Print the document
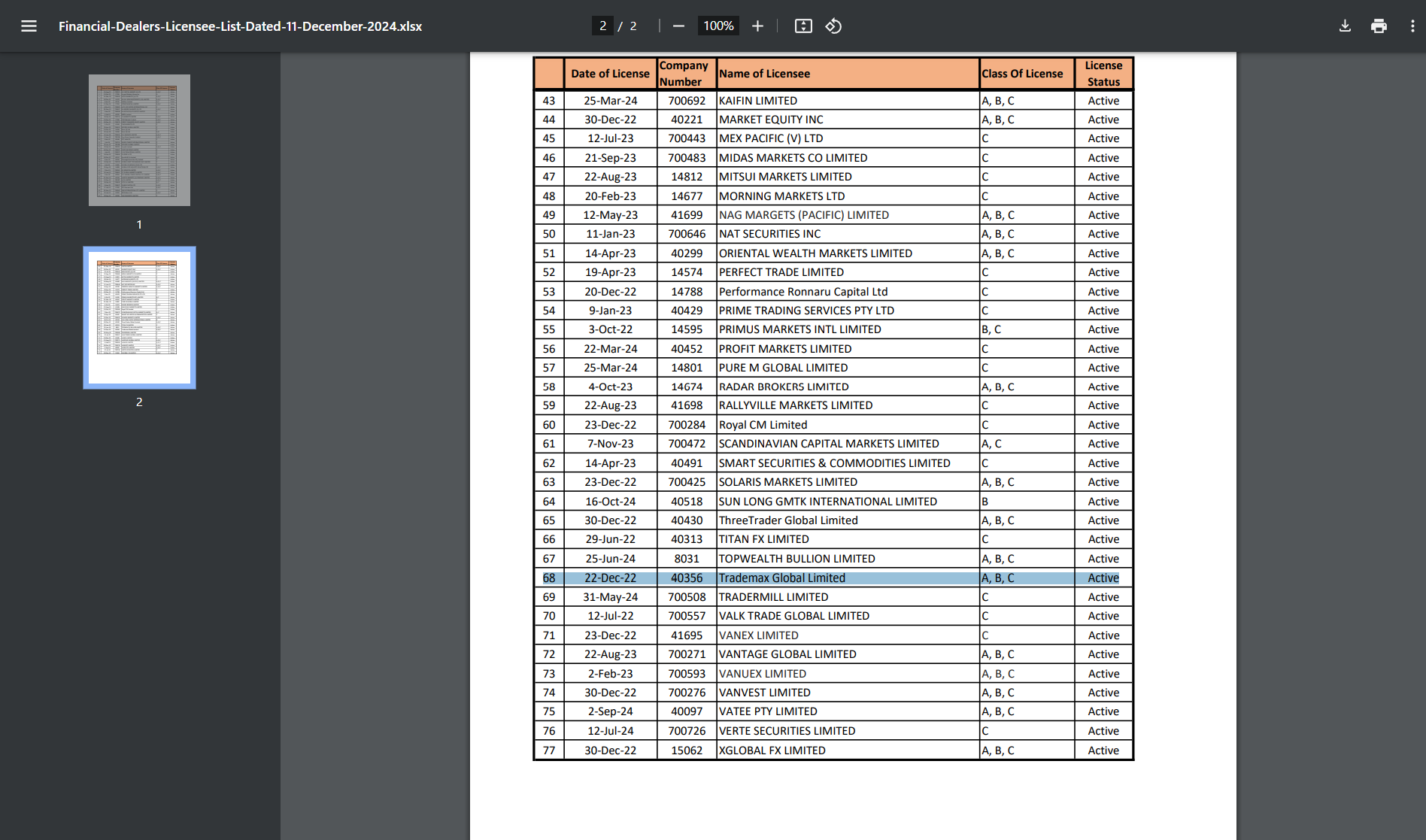Image resolution: width=1426 pixels, height=840 pixels. (x=1379, y=26)
